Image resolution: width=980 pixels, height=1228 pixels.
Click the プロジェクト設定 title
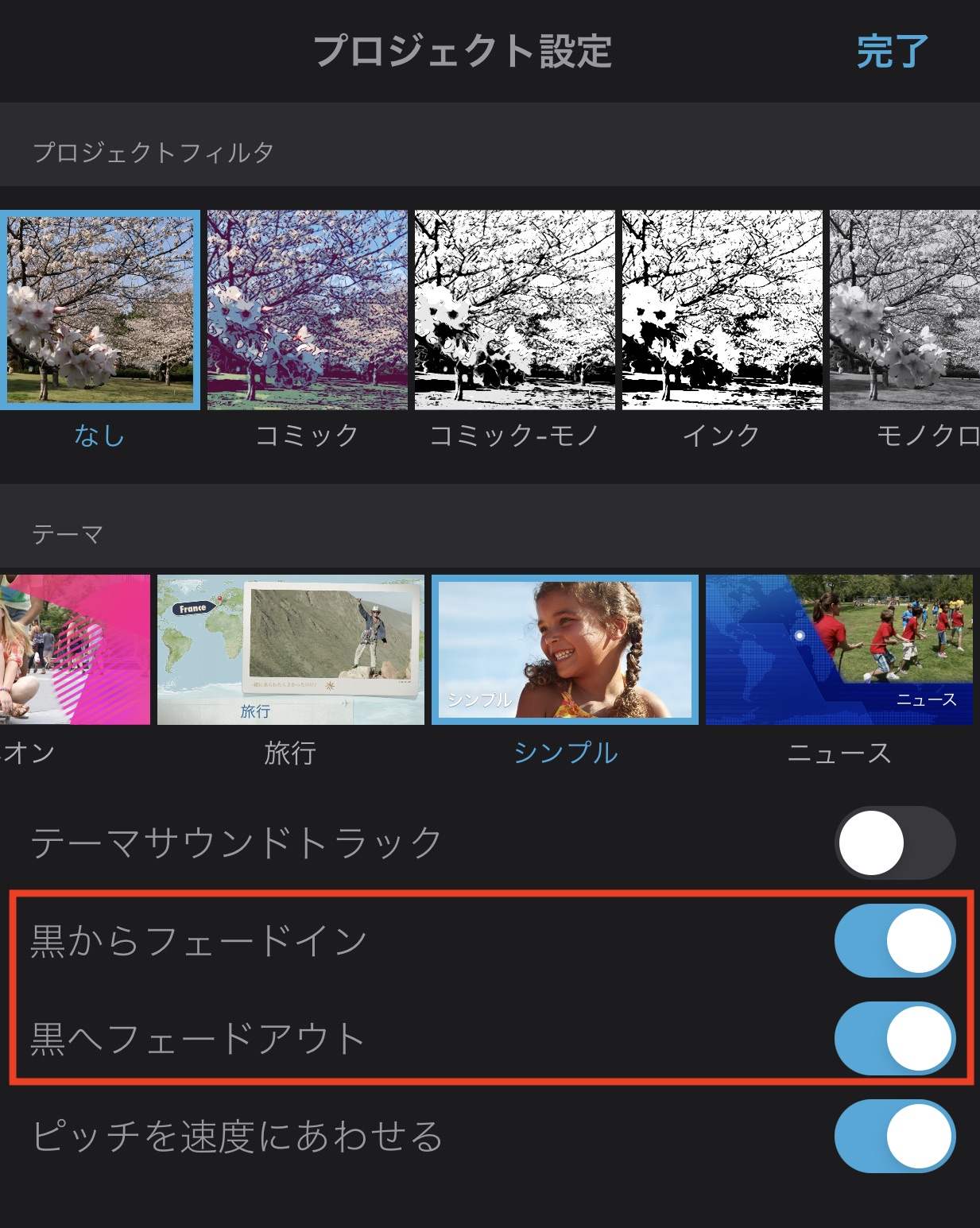pyautogui.click(x=463, y=52)
